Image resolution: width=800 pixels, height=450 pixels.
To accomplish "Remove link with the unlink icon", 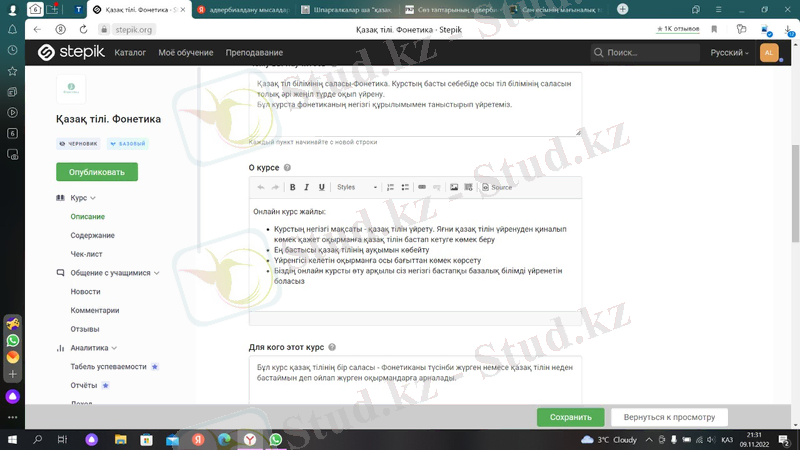I will pyautogui.click(x=437, y=187).
